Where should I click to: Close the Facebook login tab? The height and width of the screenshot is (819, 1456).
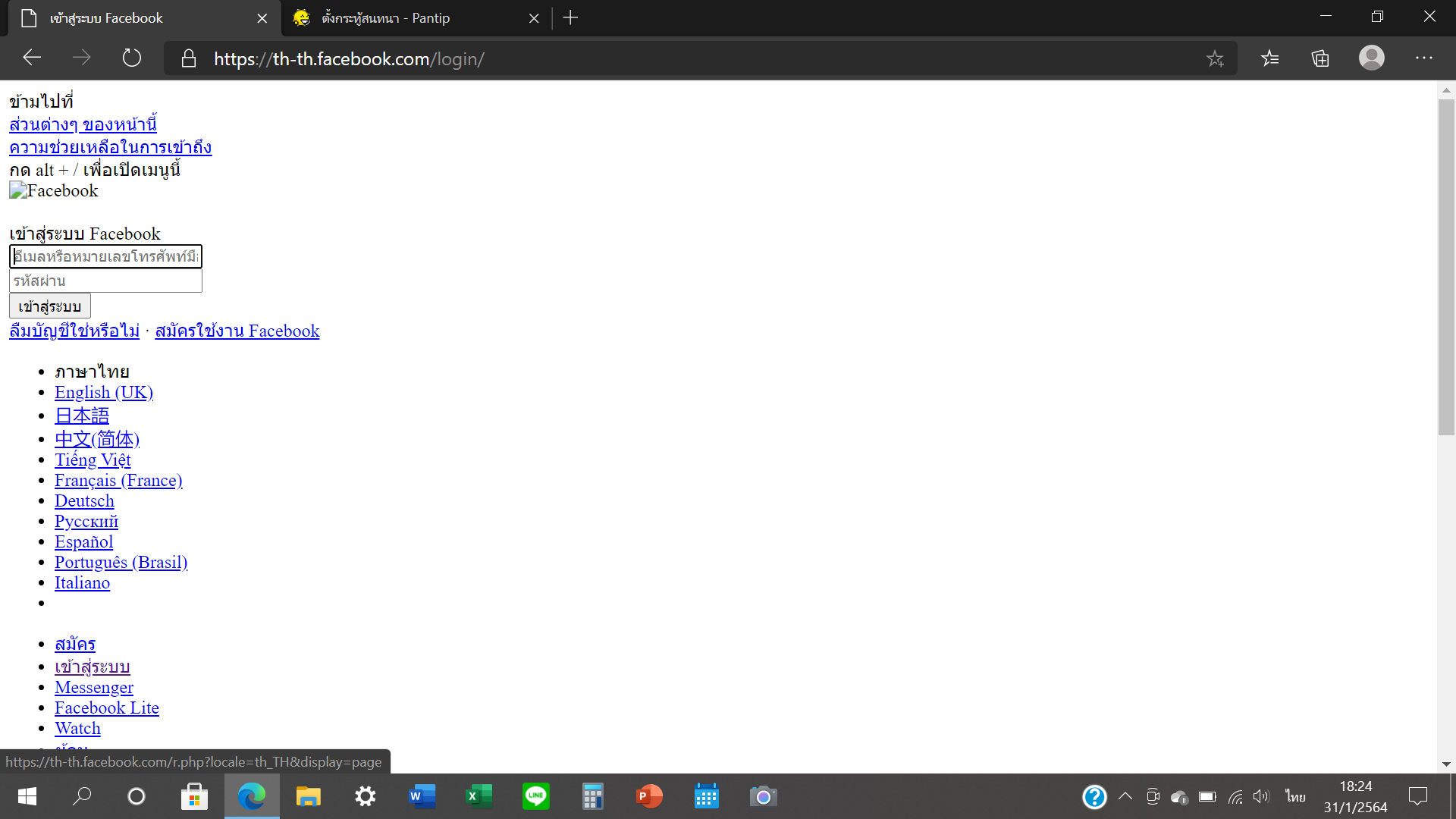[262, 18]
